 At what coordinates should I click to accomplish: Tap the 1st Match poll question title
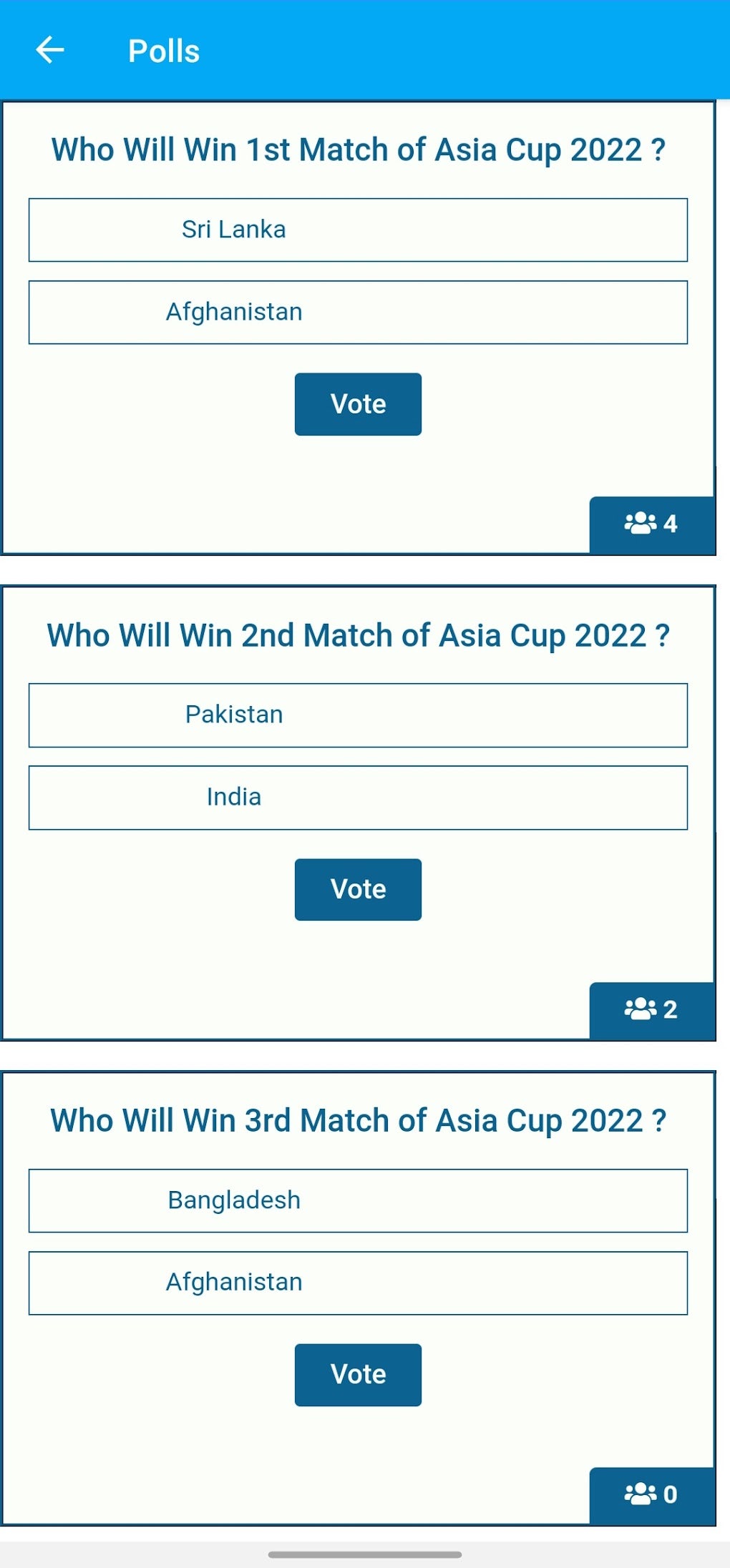[358, 150]
